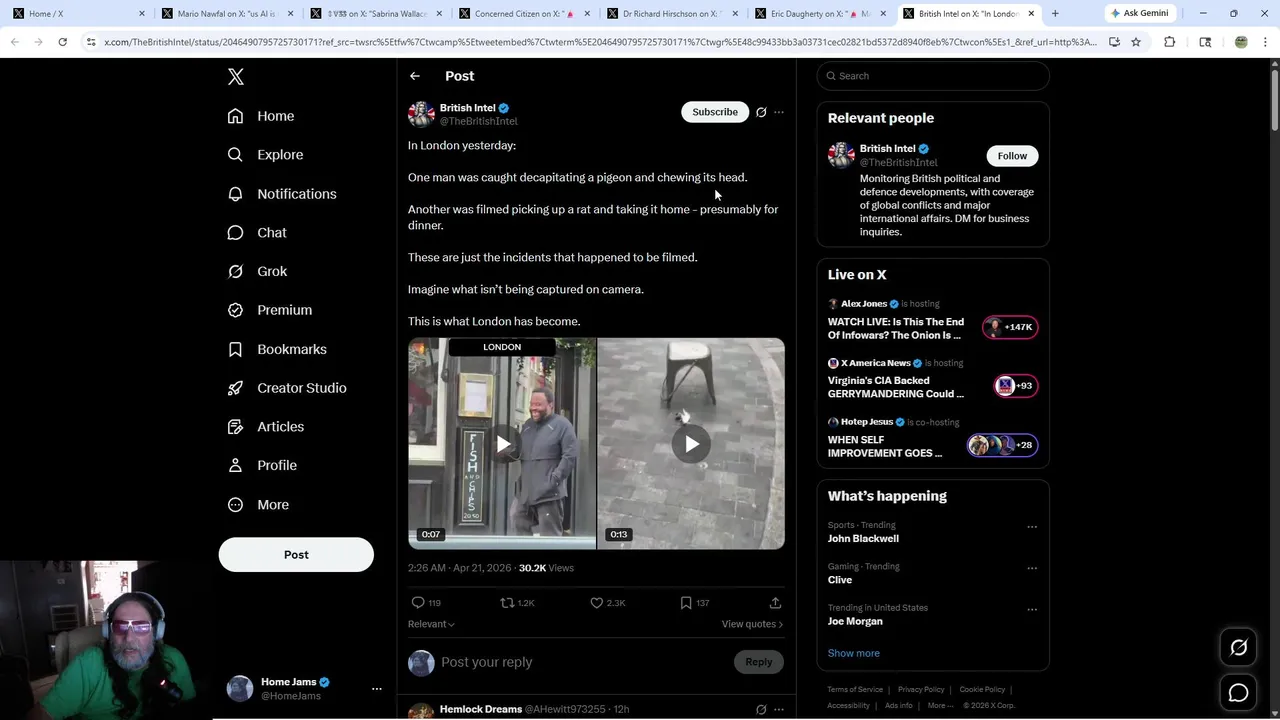The image size is (1280, 720).
Task: Click Show more under What's happening
Action: [x=854, y=653]
